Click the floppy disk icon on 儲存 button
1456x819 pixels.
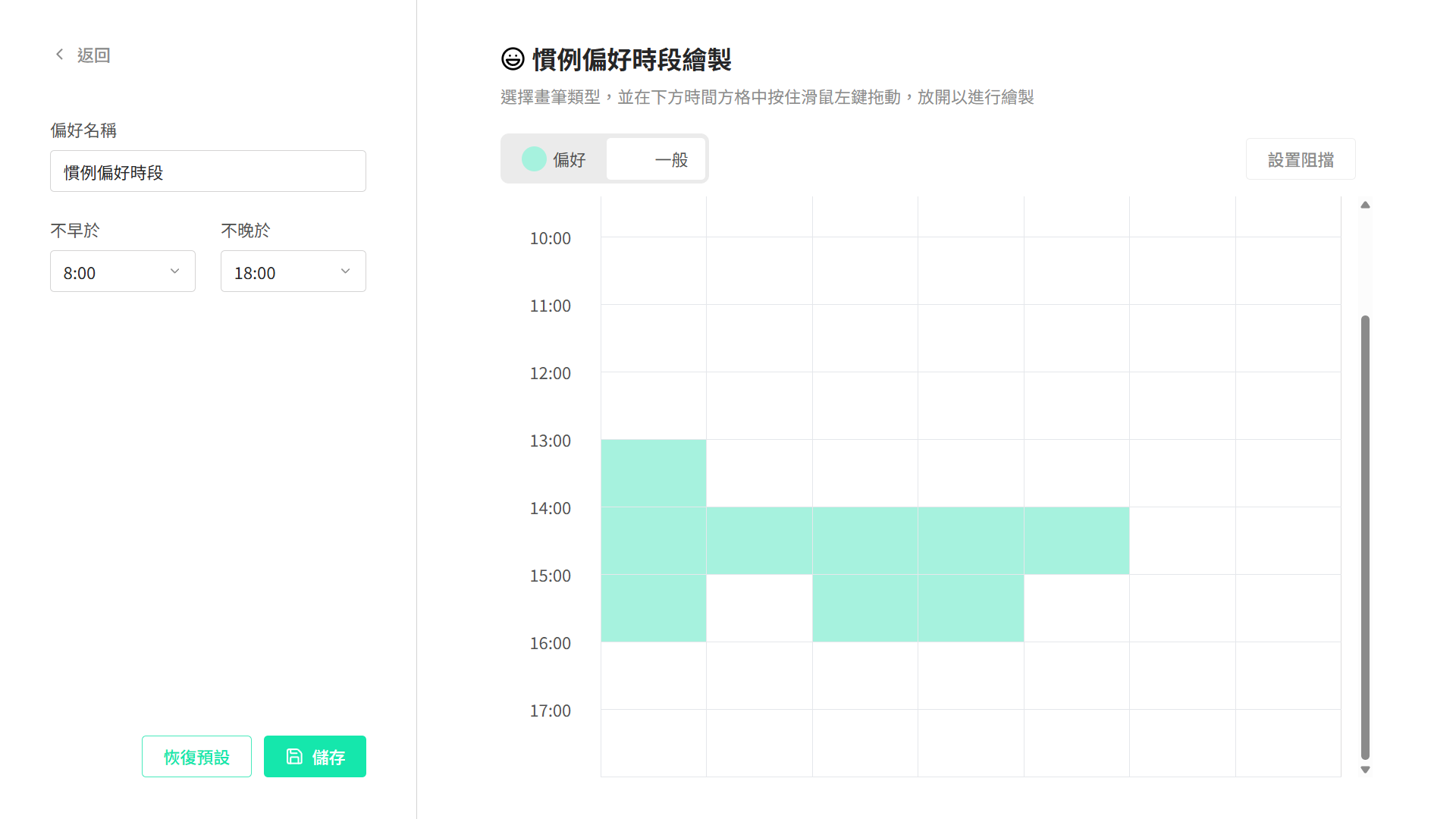[294, 756]
